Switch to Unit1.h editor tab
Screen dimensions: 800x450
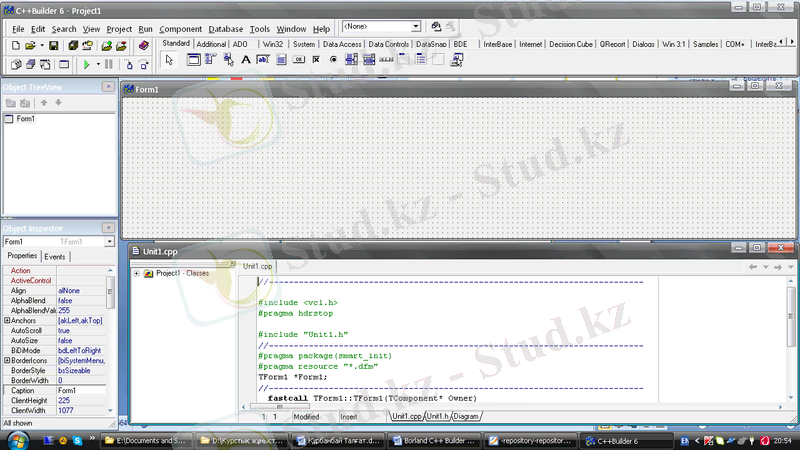(x=437, y=416)
